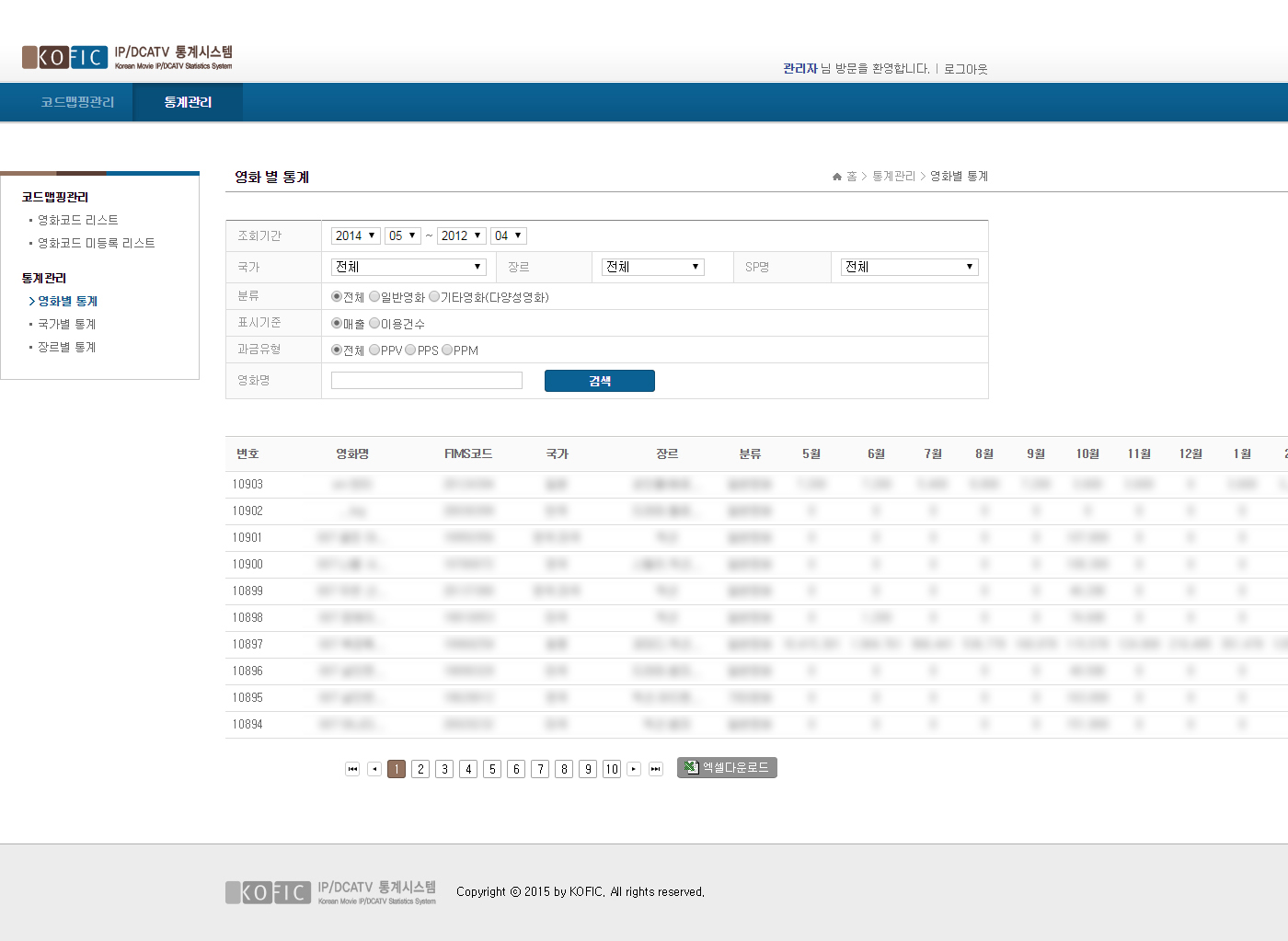
Task: Open the start year dropdown showing 2014
Action: [x=355, y=235]
